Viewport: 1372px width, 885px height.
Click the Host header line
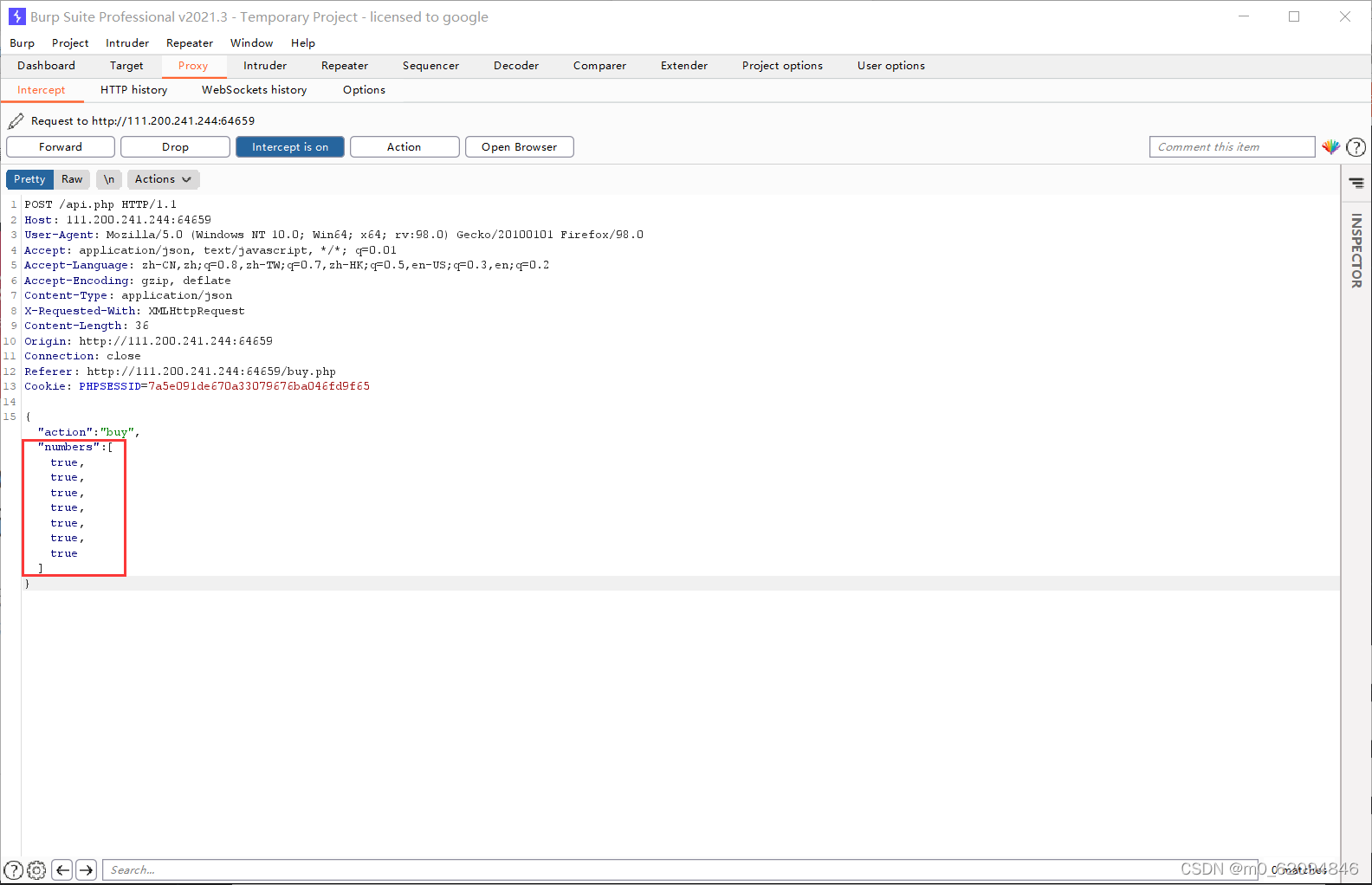pyautogui.click(x=118, y=220)
